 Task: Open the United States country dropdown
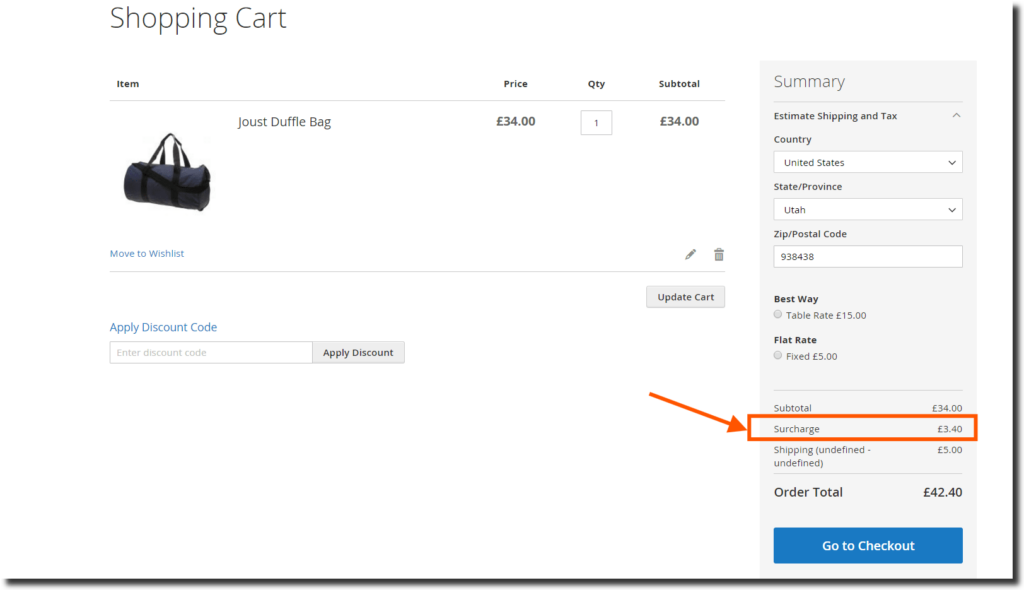pyautogui.click(x=867, y=162)
